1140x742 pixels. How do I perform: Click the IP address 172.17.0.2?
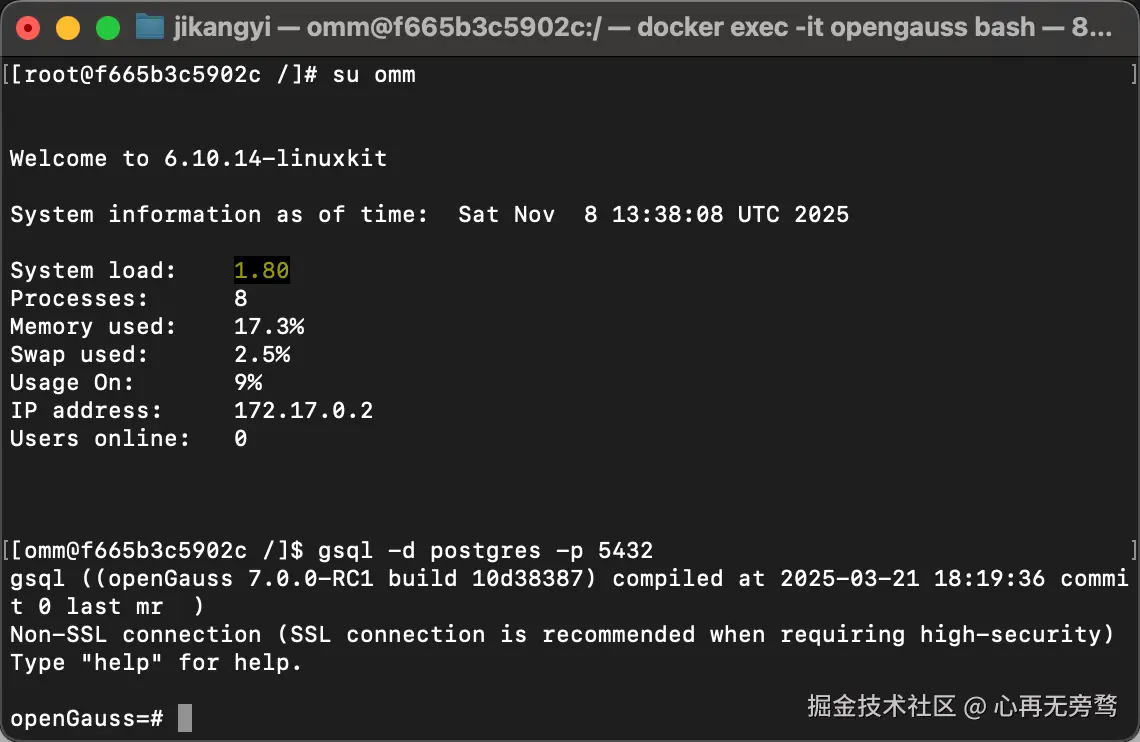pyautogui.click(x=303, y=410)
